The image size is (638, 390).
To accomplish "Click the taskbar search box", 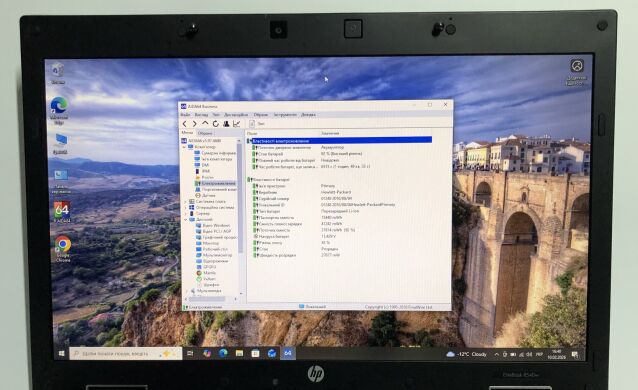I will coord(125,354).
